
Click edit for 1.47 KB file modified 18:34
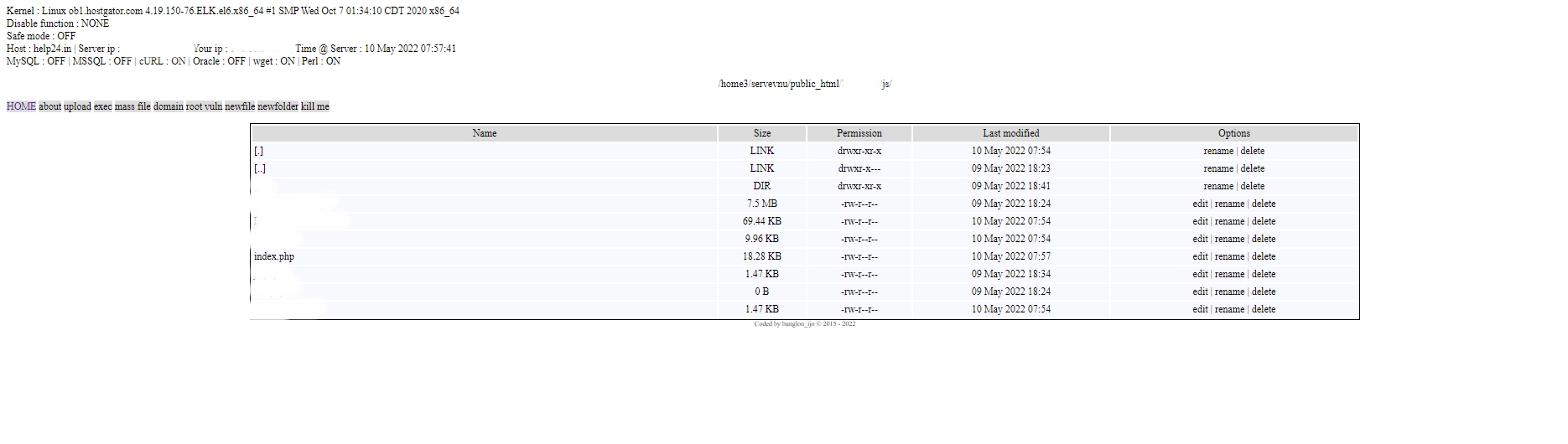(x=1200, y=274)
